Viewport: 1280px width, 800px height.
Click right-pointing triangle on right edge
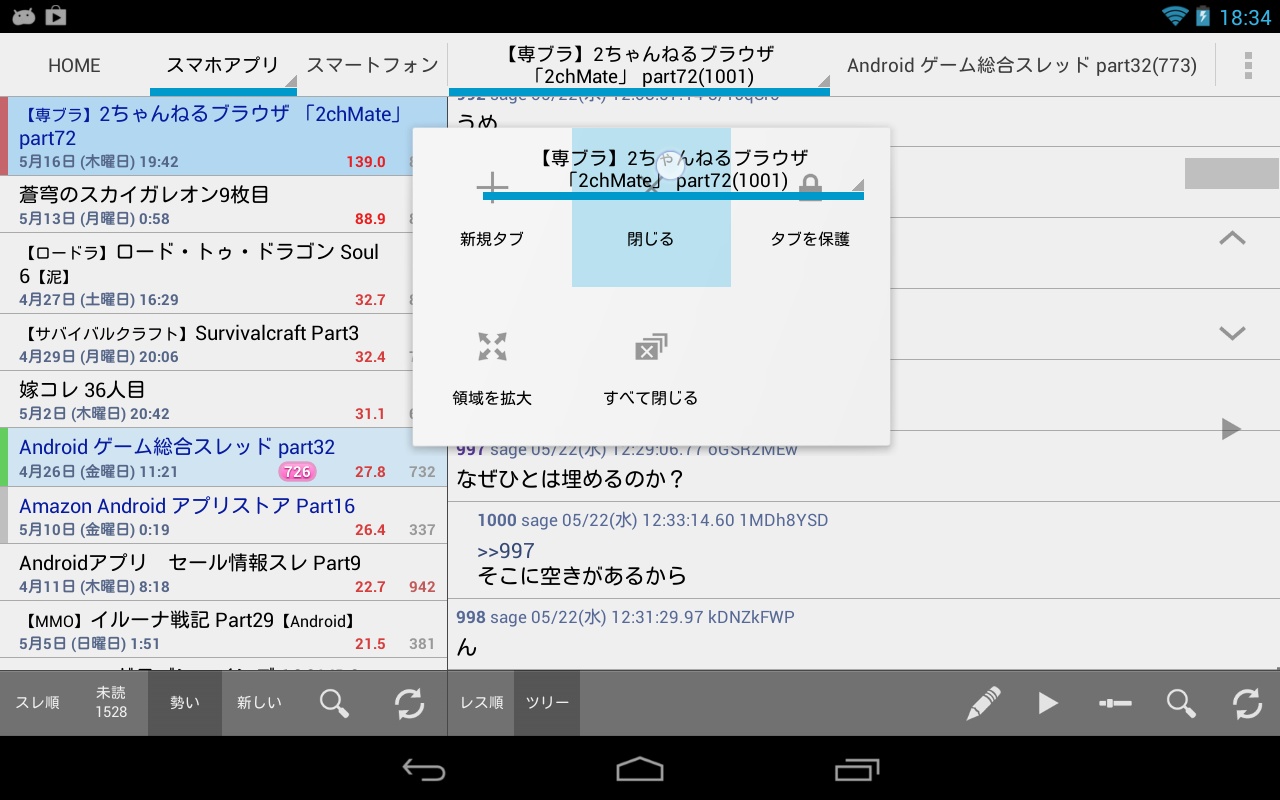1231,429
